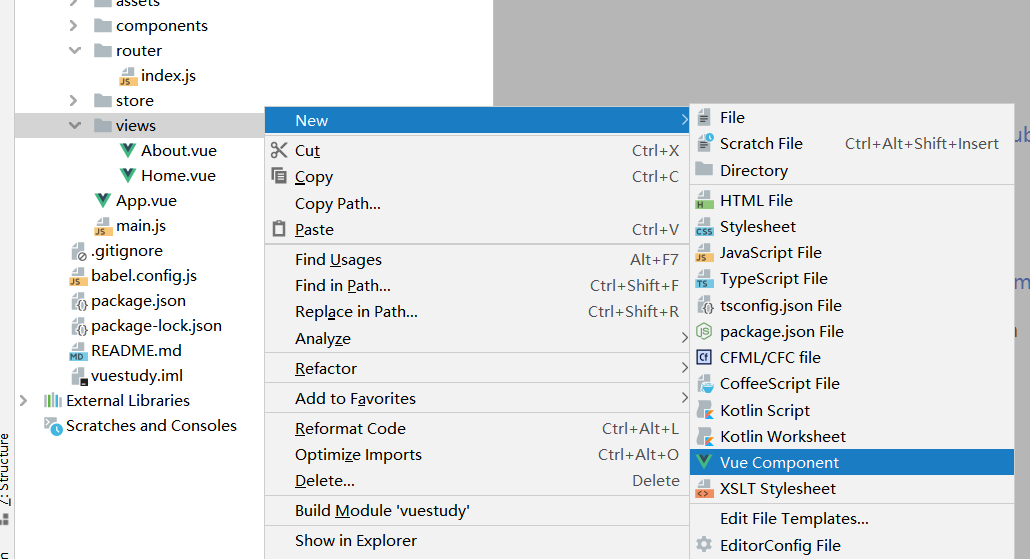Select index.js in router folder

(168, 76)
